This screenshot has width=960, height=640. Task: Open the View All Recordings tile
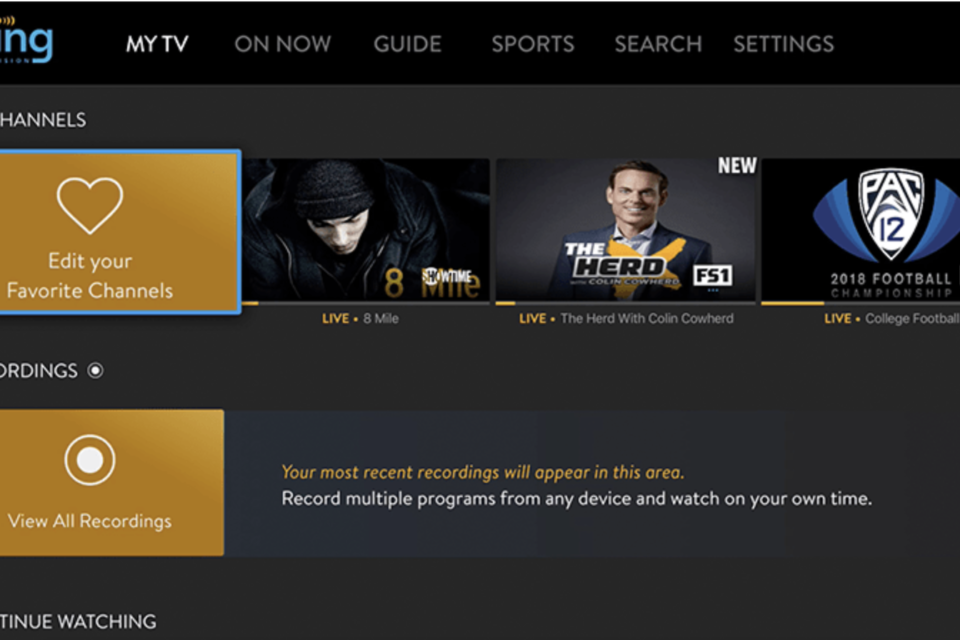click(112, 483)
